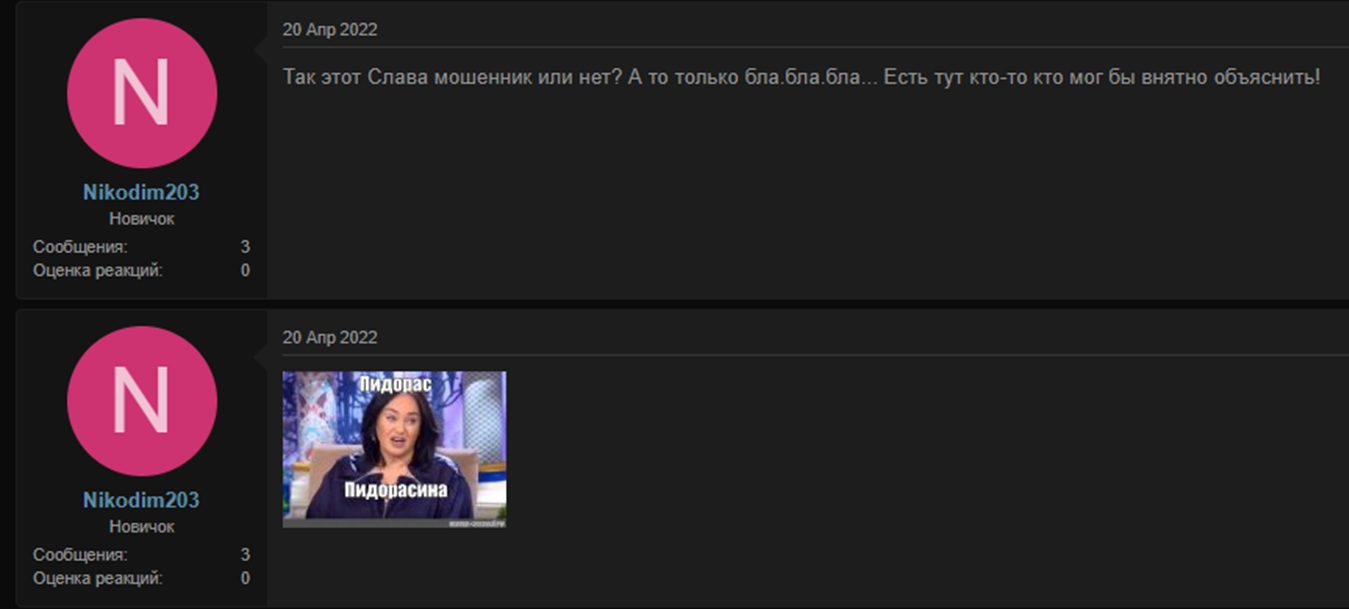The width and height of the screenshot is (1349, 609).
Task: Open Nikodim203 profile link in first post
Action: [x=141, y=192]
